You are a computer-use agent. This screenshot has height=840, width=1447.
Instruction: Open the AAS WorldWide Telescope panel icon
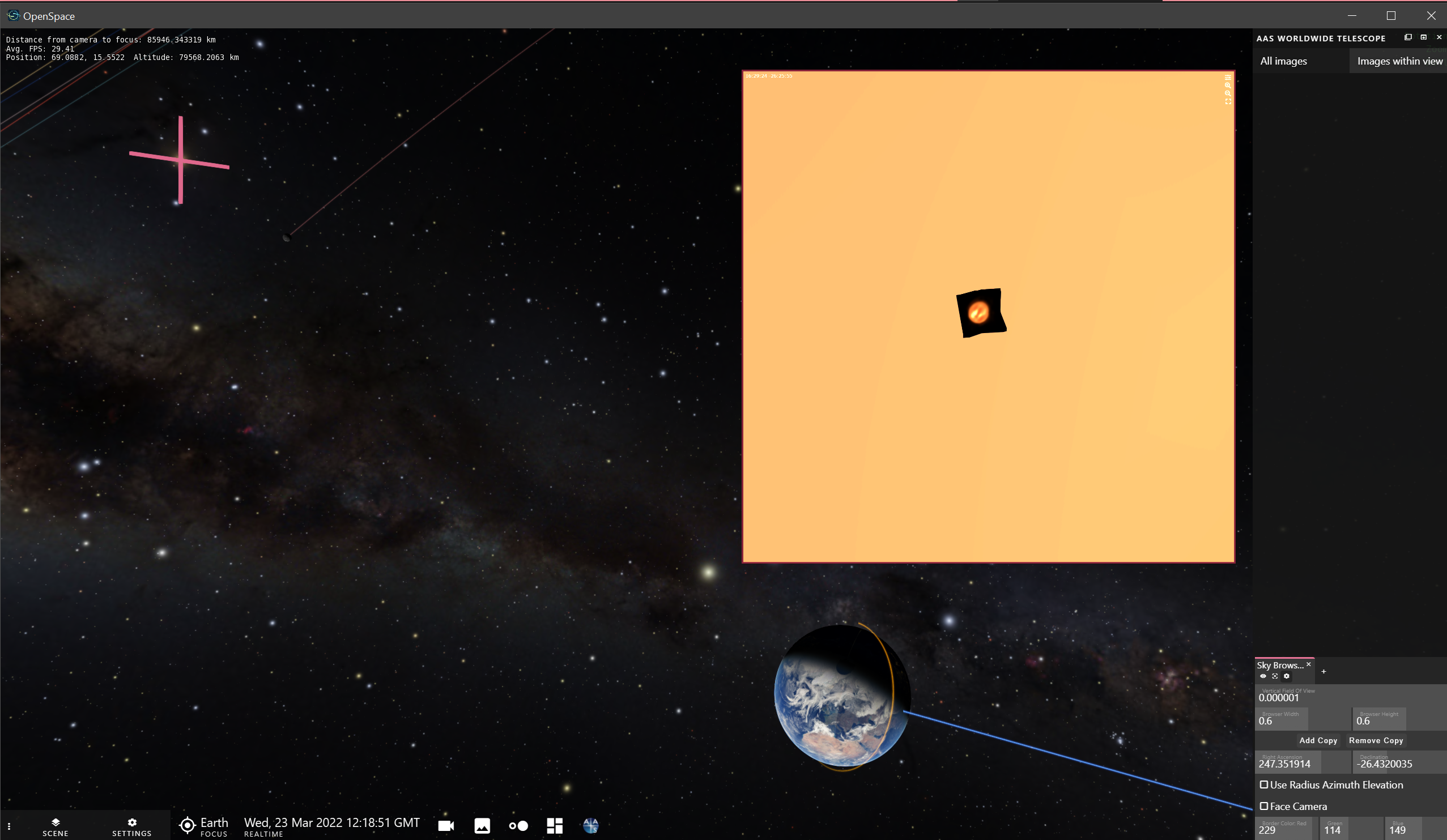tap(591, 827)
